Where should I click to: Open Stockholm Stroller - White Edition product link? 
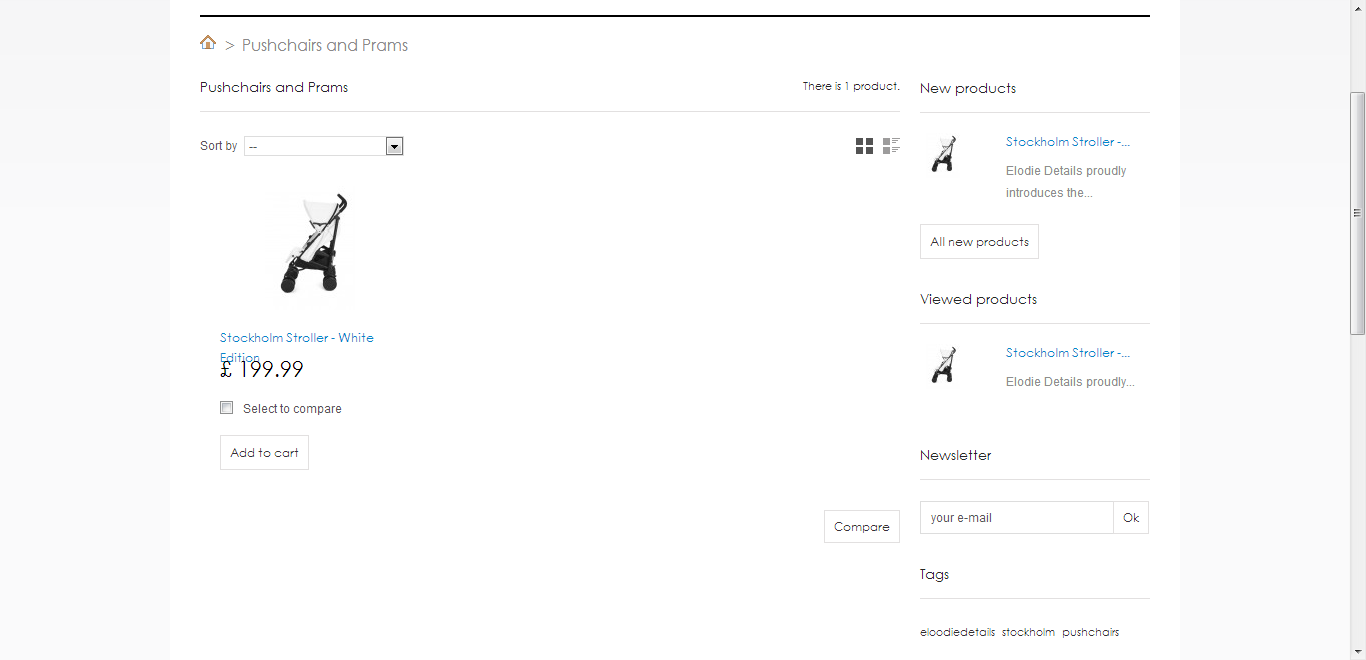[x=297, y=347]
